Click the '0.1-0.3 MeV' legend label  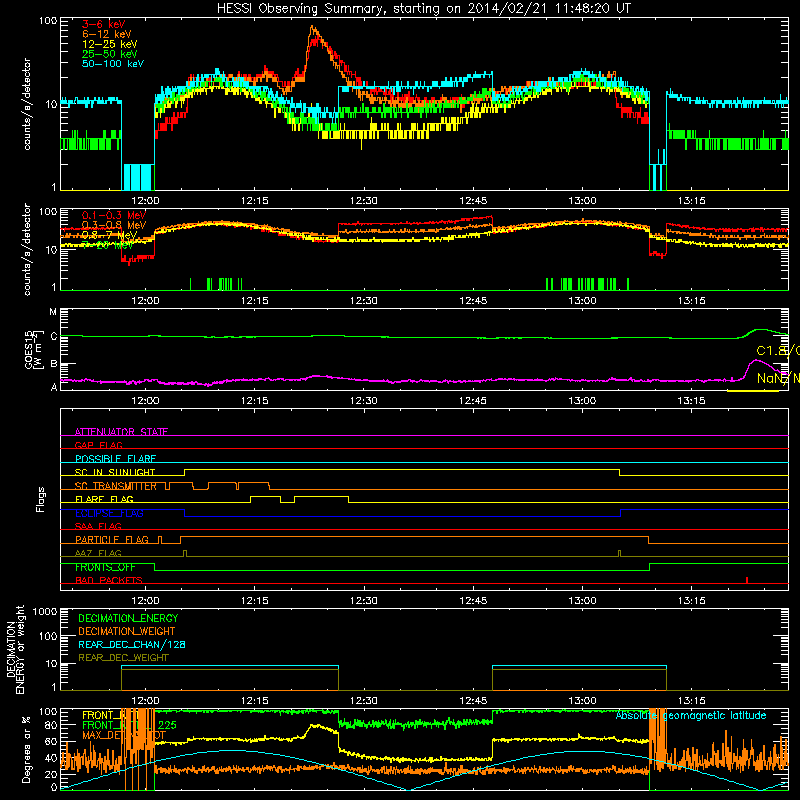pos(114,215)
